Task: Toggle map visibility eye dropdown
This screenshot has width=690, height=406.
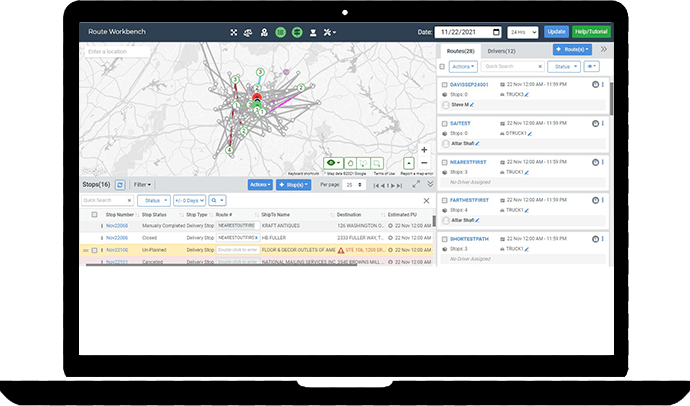Action: [x=335, y=162]
